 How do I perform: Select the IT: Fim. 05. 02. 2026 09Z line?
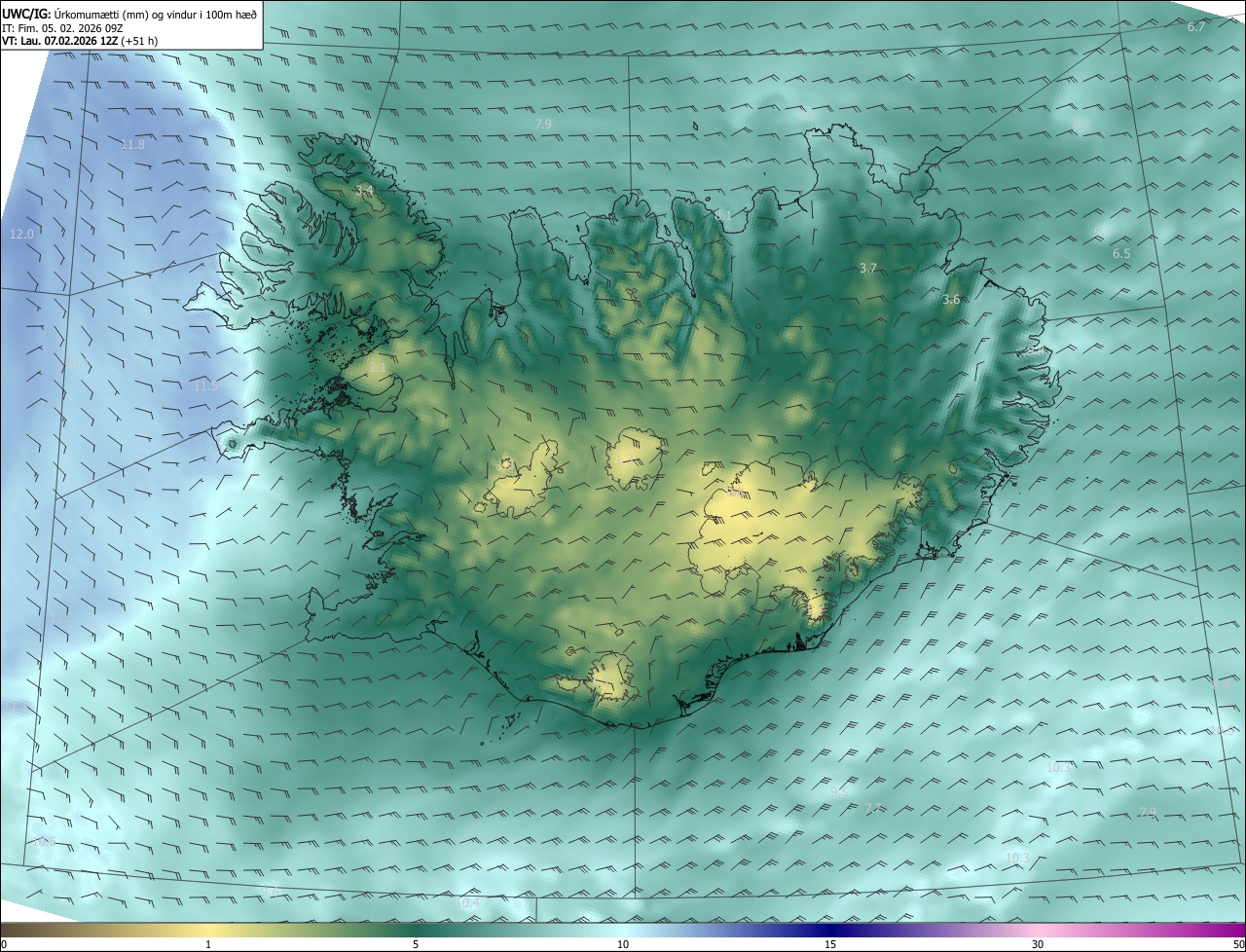(62, 28)
